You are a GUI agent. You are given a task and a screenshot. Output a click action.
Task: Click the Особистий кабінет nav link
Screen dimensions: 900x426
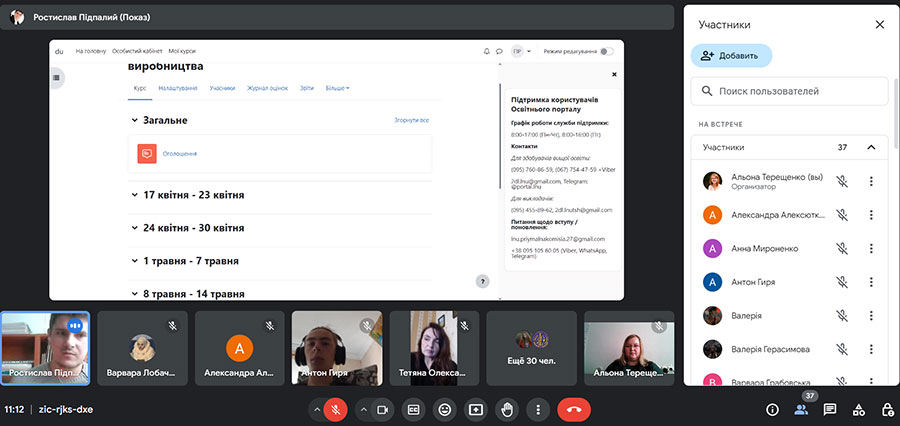(x=137, y=51)
